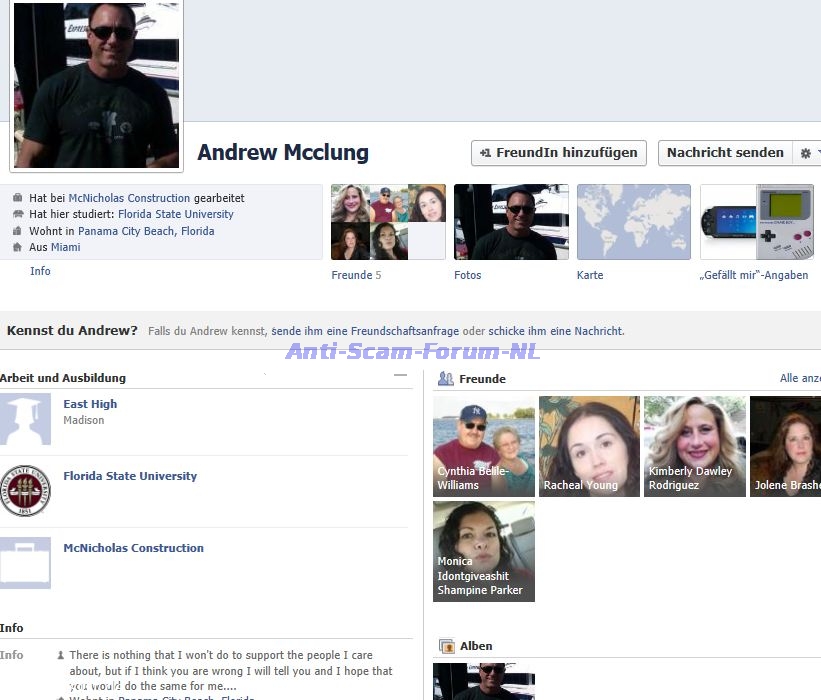Screen dimensions: 821x700
Task: Click the Freunde section people icon
Action: pos(446,379)
